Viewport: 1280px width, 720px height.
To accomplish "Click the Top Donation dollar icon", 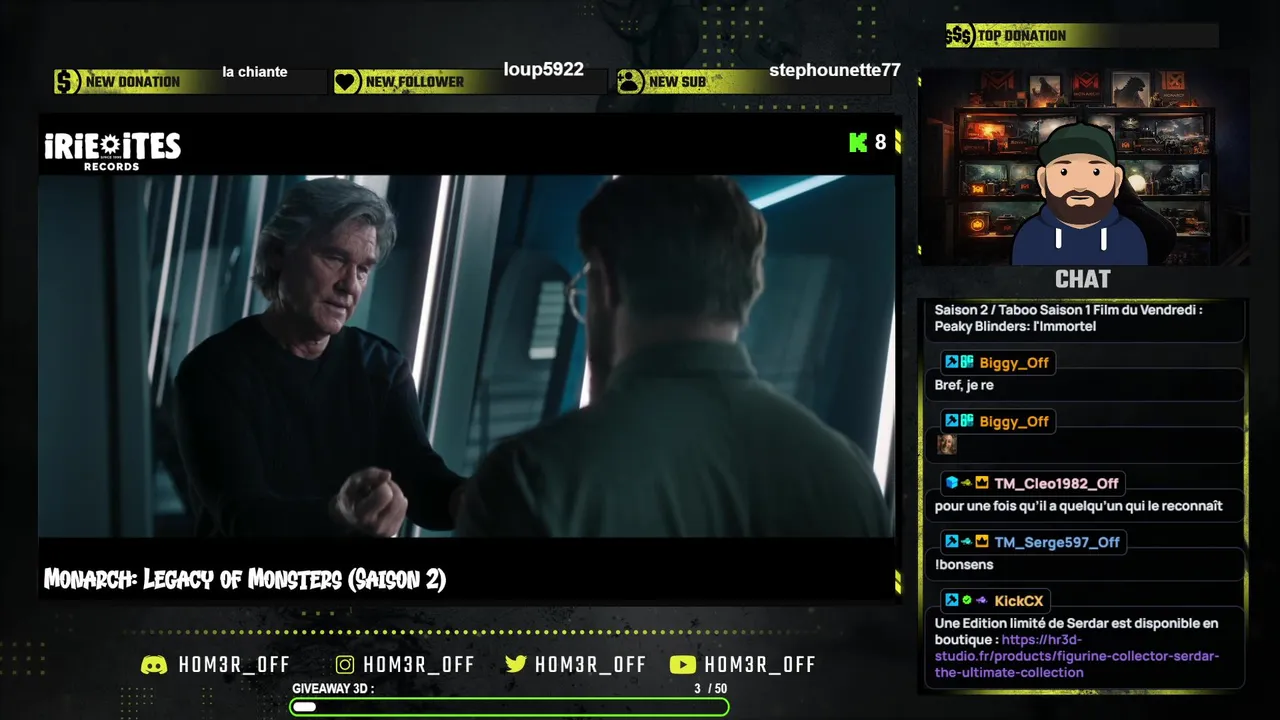I will click(960, 36).
